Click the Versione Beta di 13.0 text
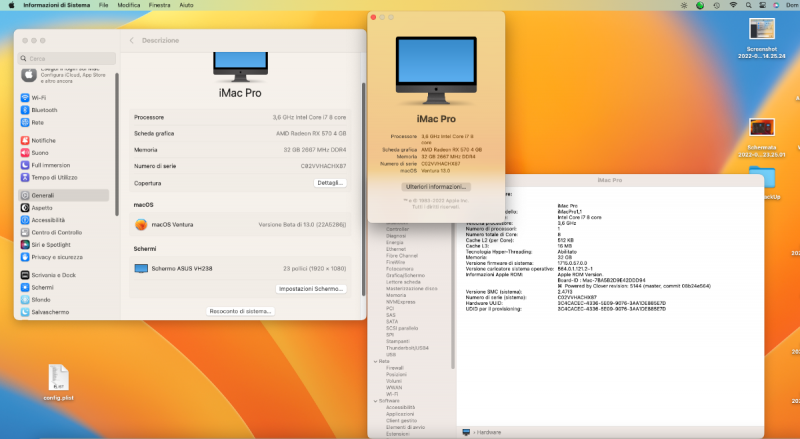 (302, 225)
